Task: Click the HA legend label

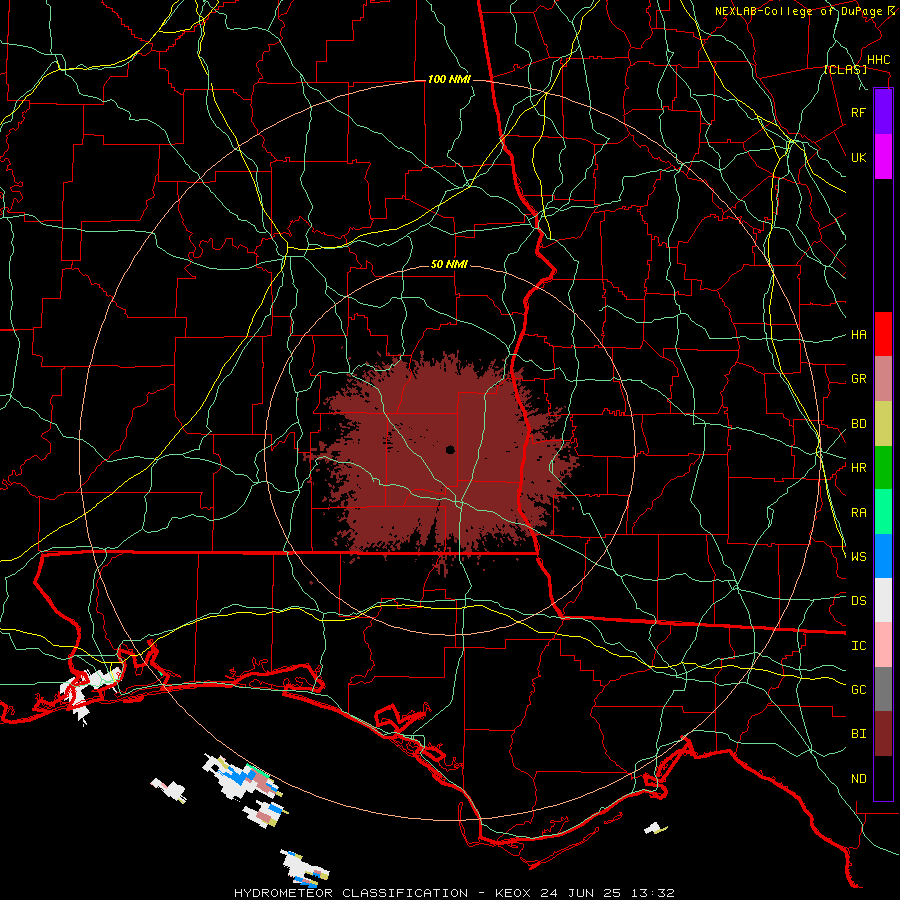Action: (x=858, y=335)
